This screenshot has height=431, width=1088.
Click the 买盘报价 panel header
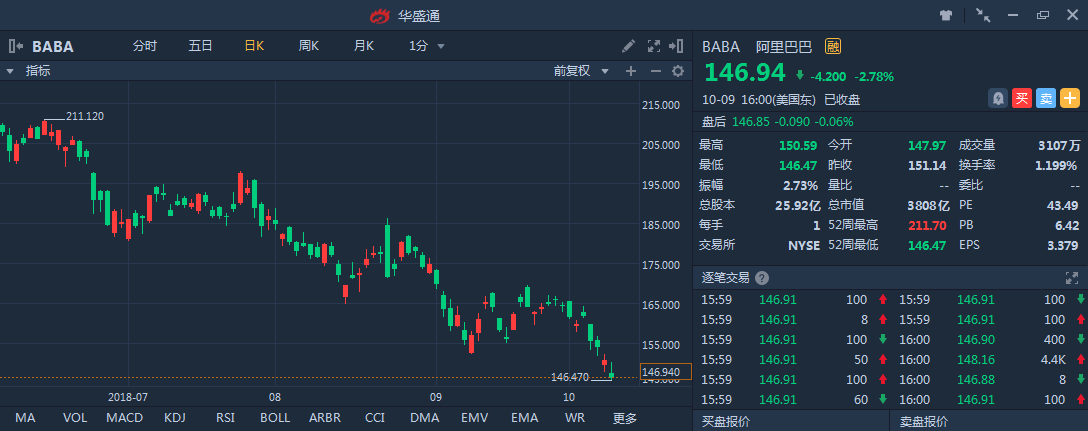pos(791,421)
